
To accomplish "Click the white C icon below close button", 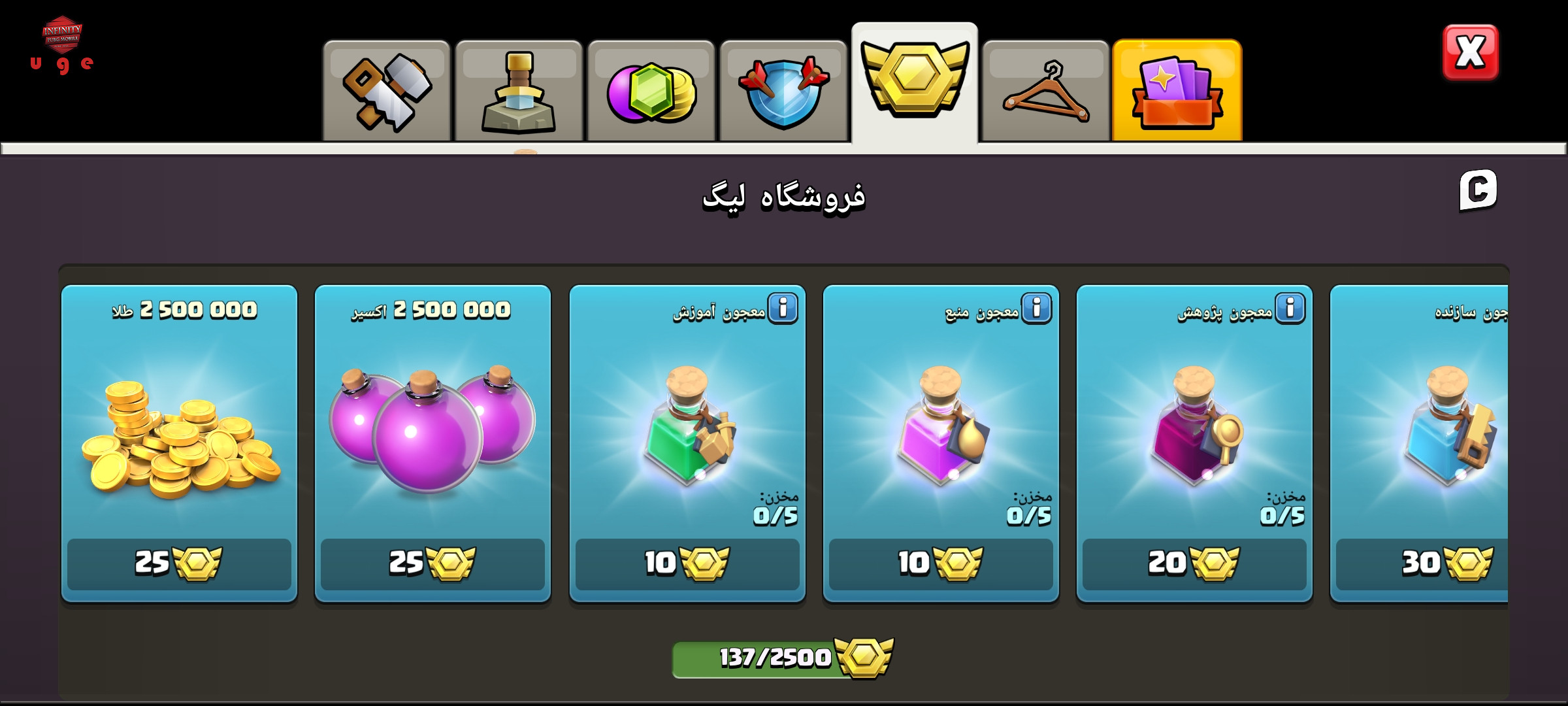I will [1478, 190].
